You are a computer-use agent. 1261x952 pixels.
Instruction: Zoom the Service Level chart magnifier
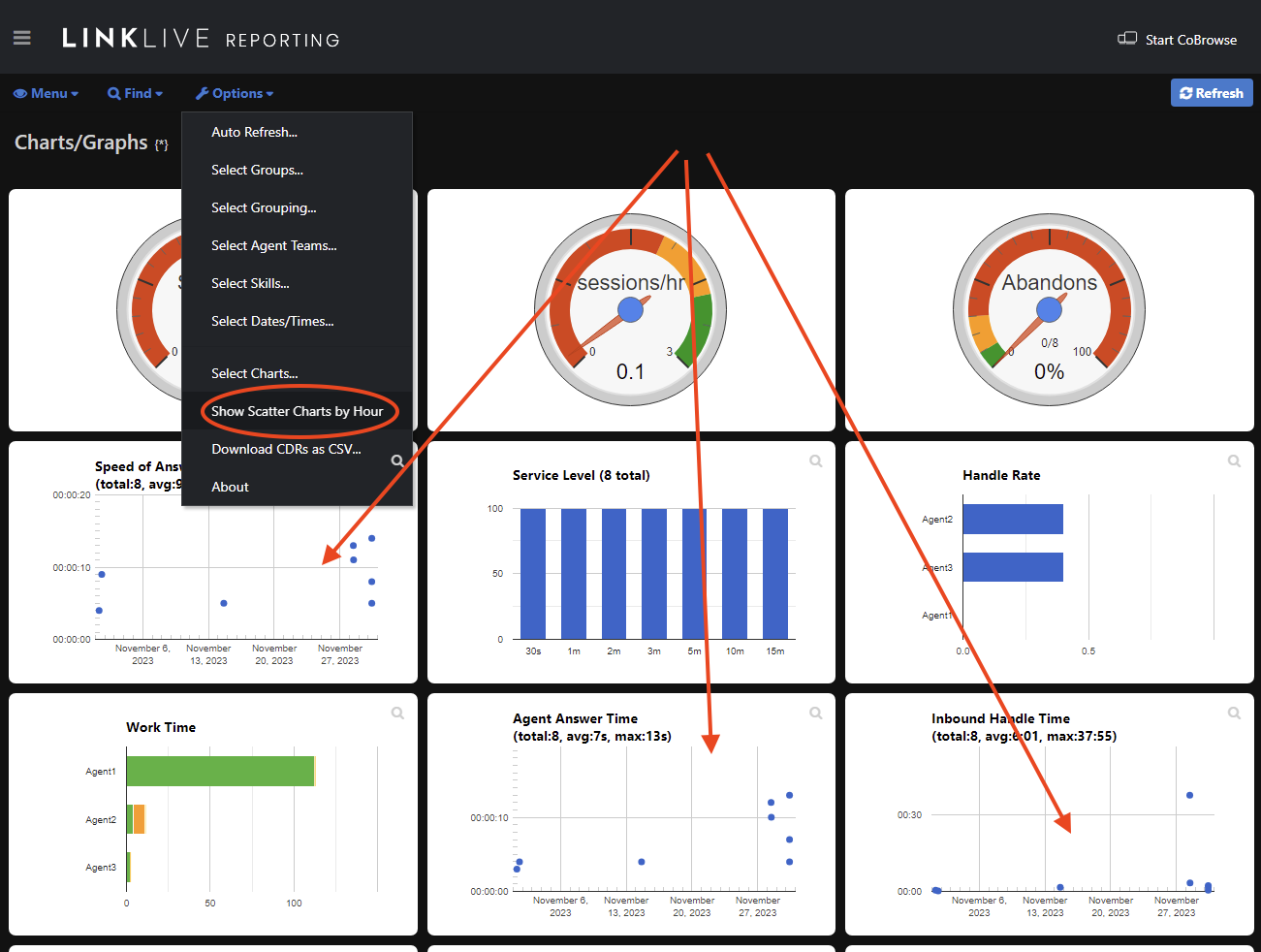(816, 461)
